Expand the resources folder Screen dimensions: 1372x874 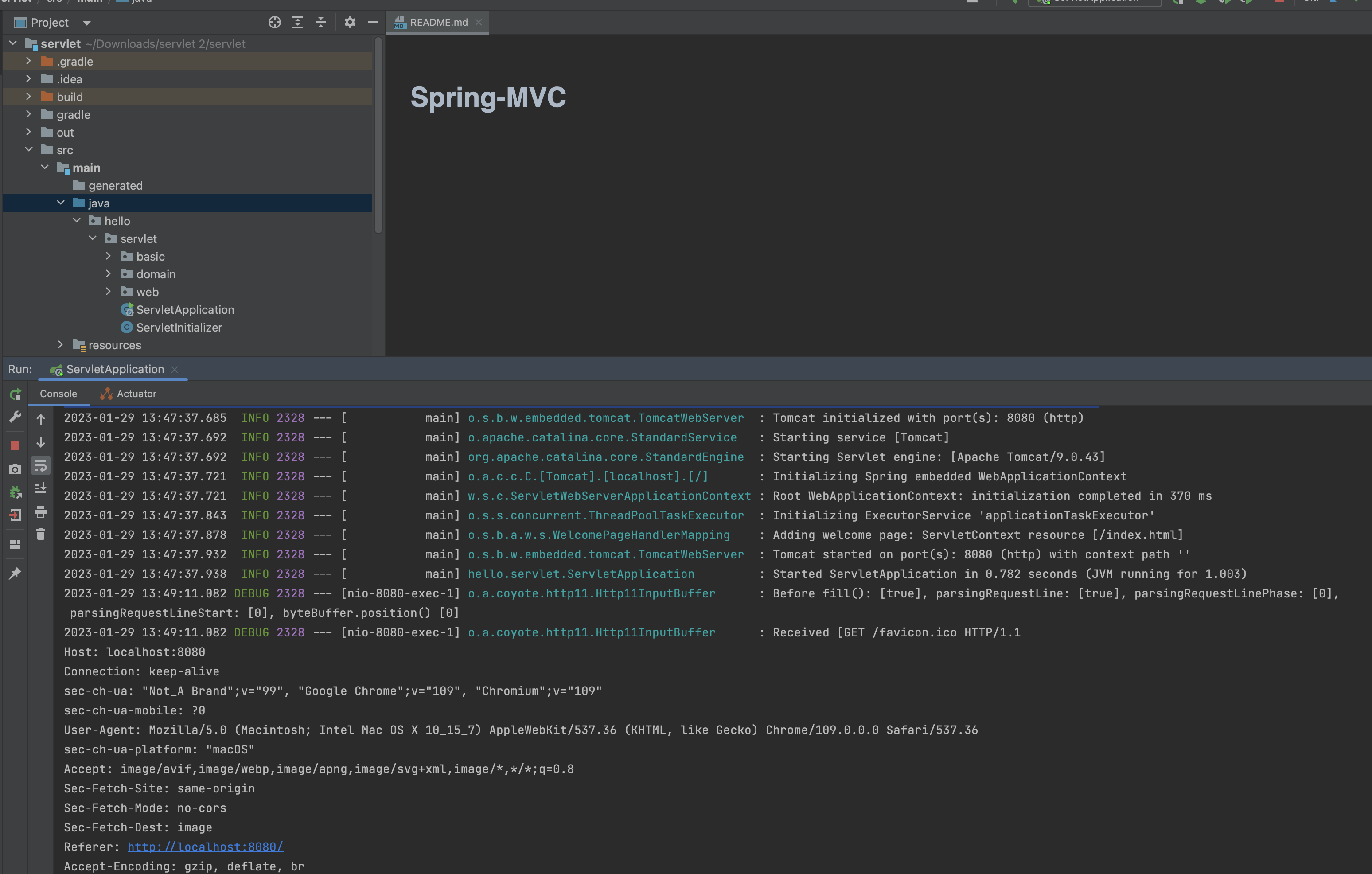(60, 345)
